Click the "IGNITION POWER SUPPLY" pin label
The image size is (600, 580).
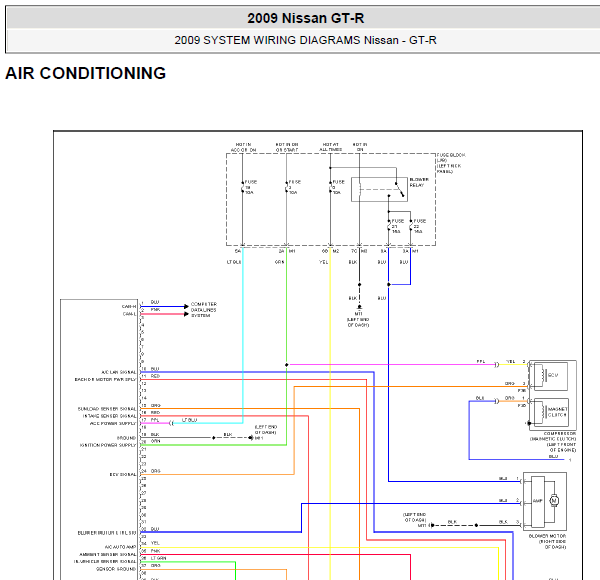coord(108,445)
